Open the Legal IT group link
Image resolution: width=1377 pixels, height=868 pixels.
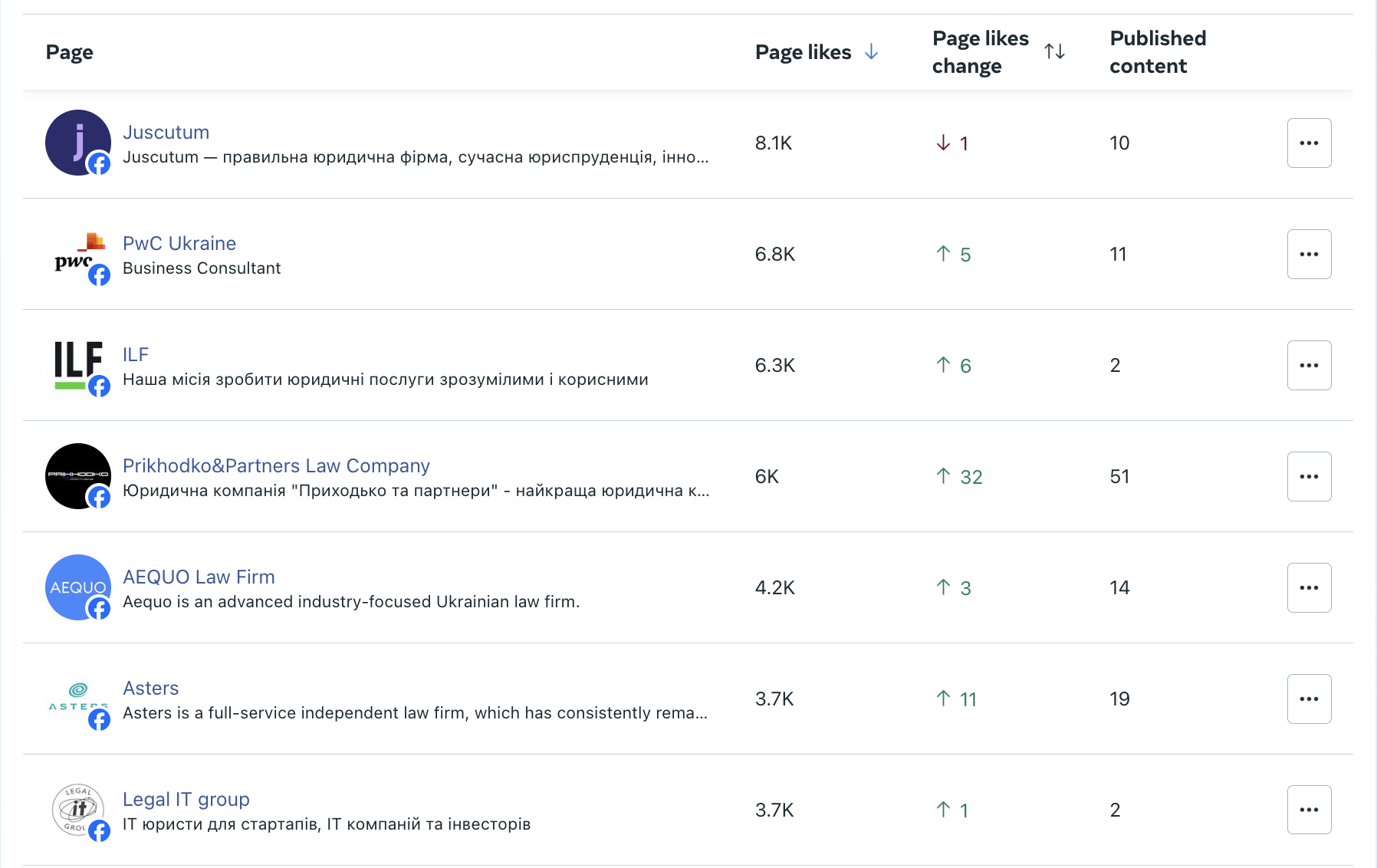(186, 799)
